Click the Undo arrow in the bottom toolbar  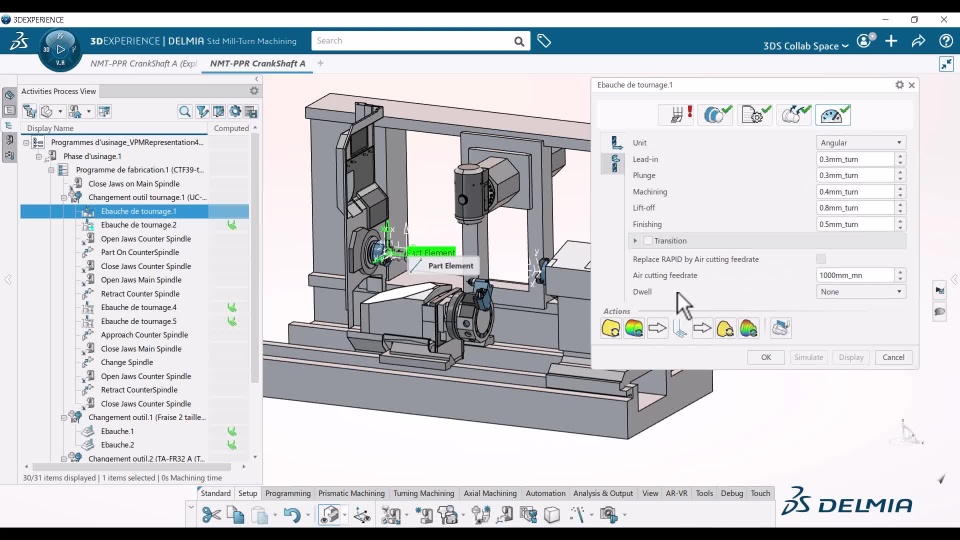click(292, 515)
